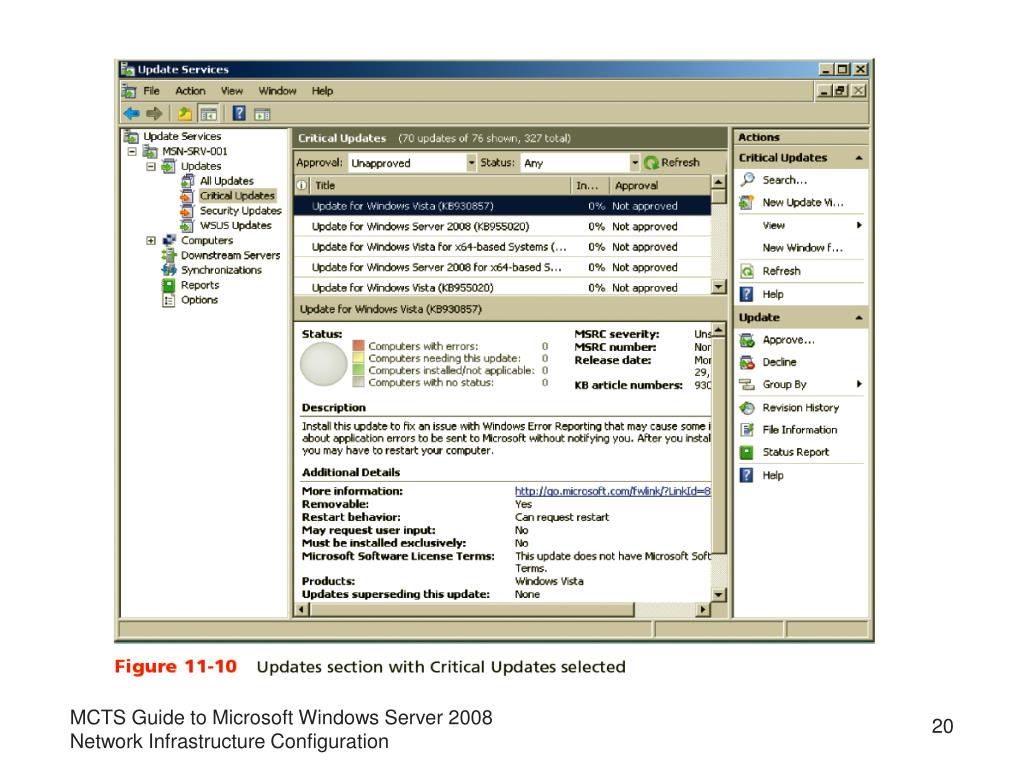Click New Window from Here action

[x=803, y=248]
